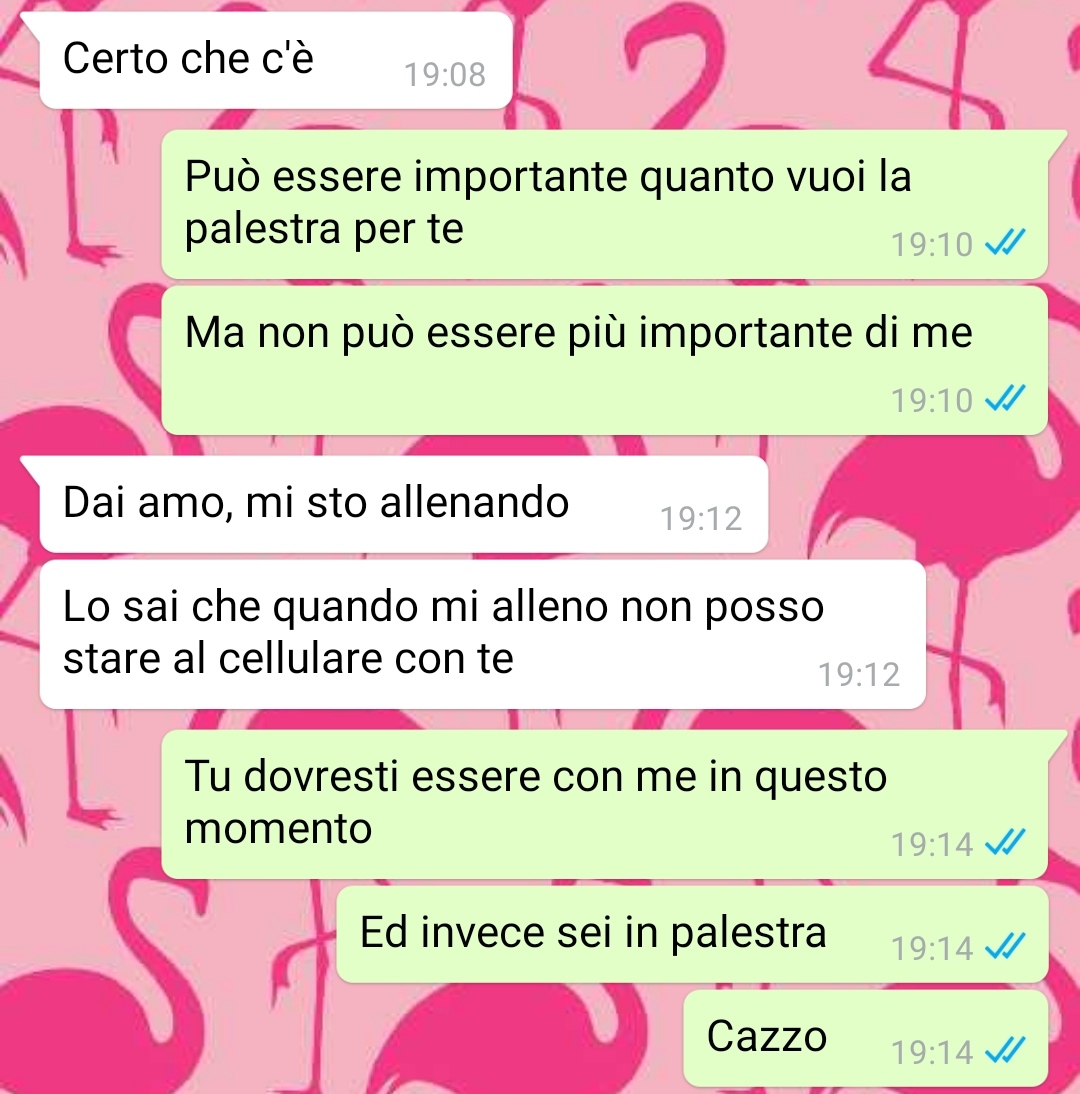Click read ticks on 'Ed invece sei in palestra'
Image resolution: width=1080 pixels, height=1094 pixels.
tap(1005, 946)
